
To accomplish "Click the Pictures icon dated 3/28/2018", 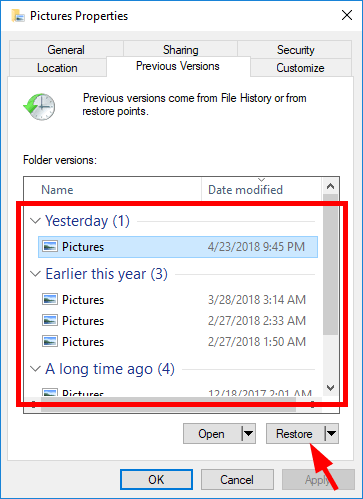I will point(50,299).
